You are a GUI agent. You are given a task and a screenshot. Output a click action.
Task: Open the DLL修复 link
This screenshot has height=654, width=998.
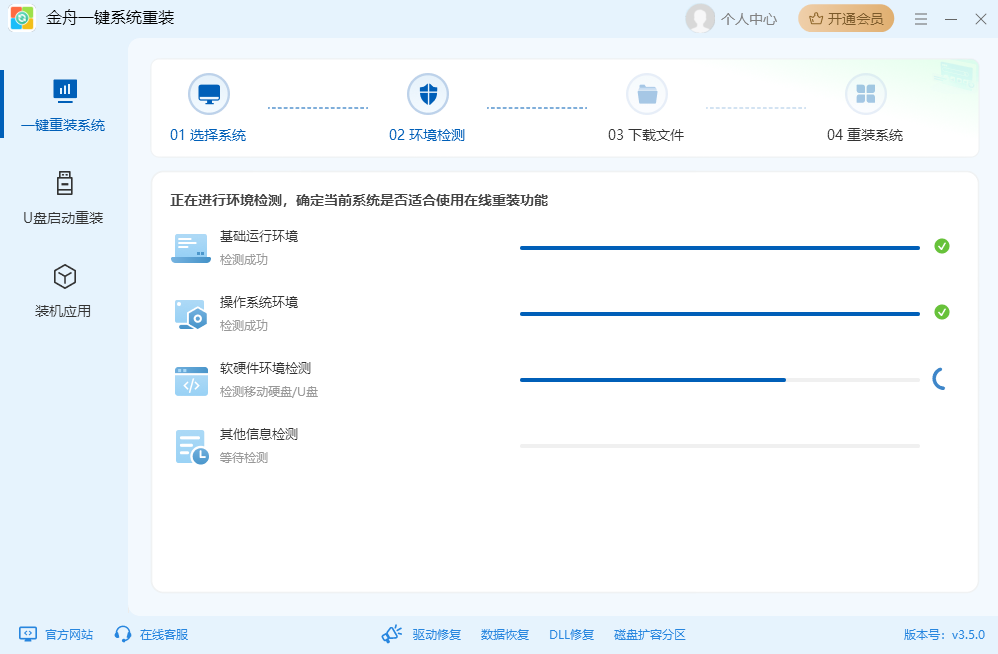[x=570, y=633]
